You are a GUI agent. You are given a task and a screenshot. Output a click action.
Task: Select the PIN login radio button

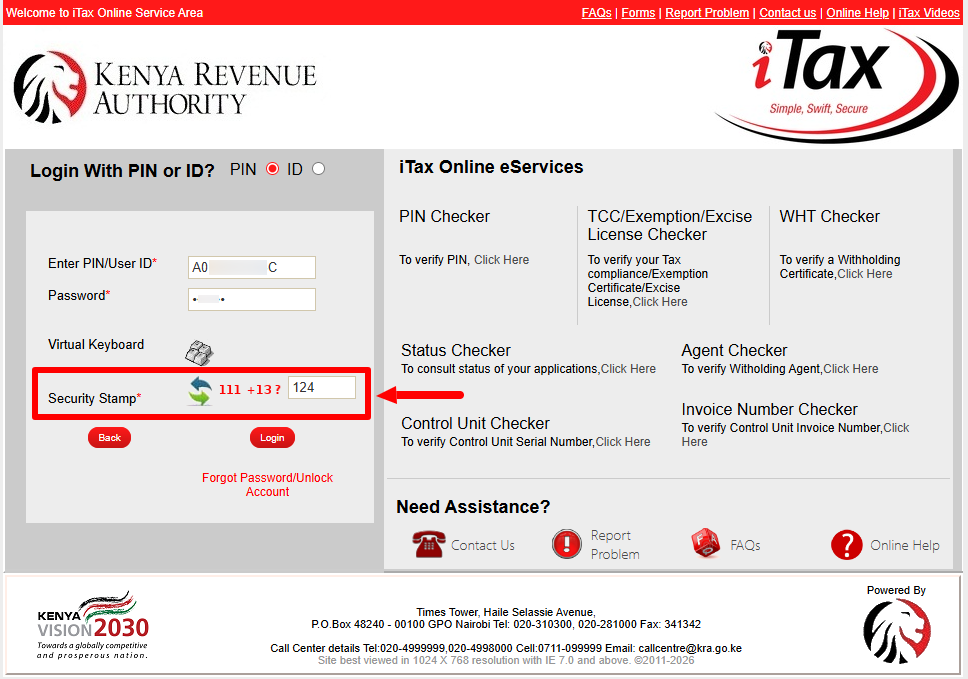coord(272,169)
